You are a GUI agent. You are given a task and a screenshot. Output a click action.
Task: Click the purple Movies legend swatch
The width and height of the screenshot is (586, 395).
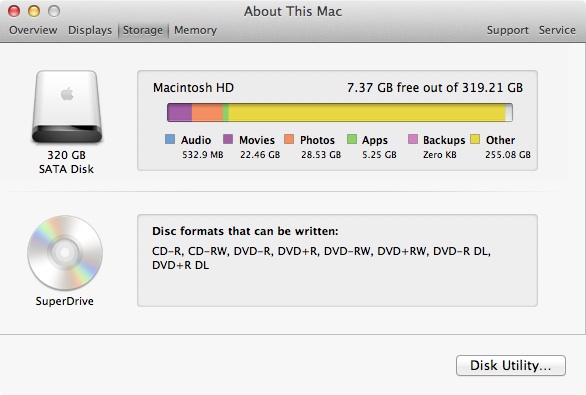tap(228, 139)
